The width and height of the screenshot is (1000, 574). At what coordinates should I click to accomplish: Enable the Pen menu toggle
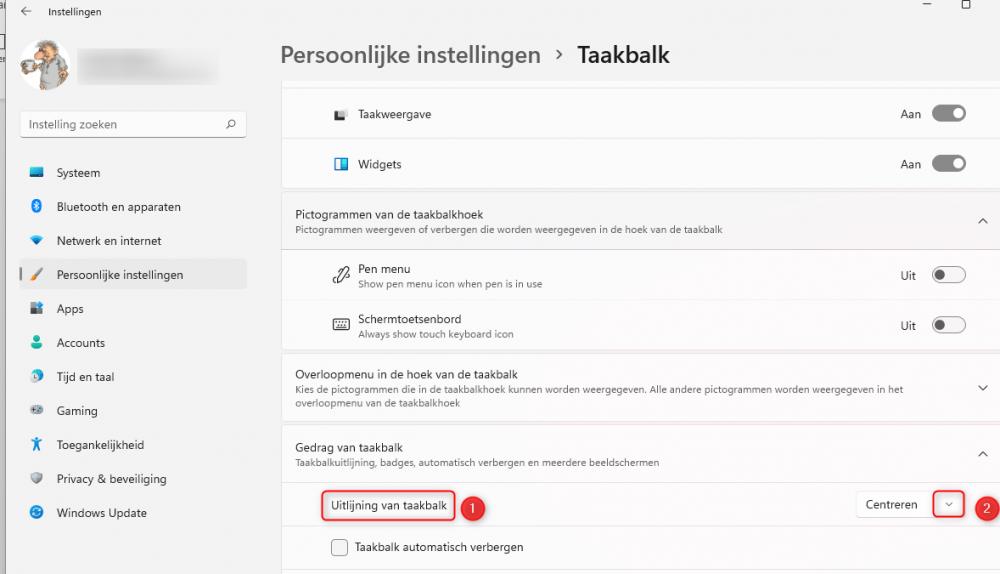tap(948, 275)
